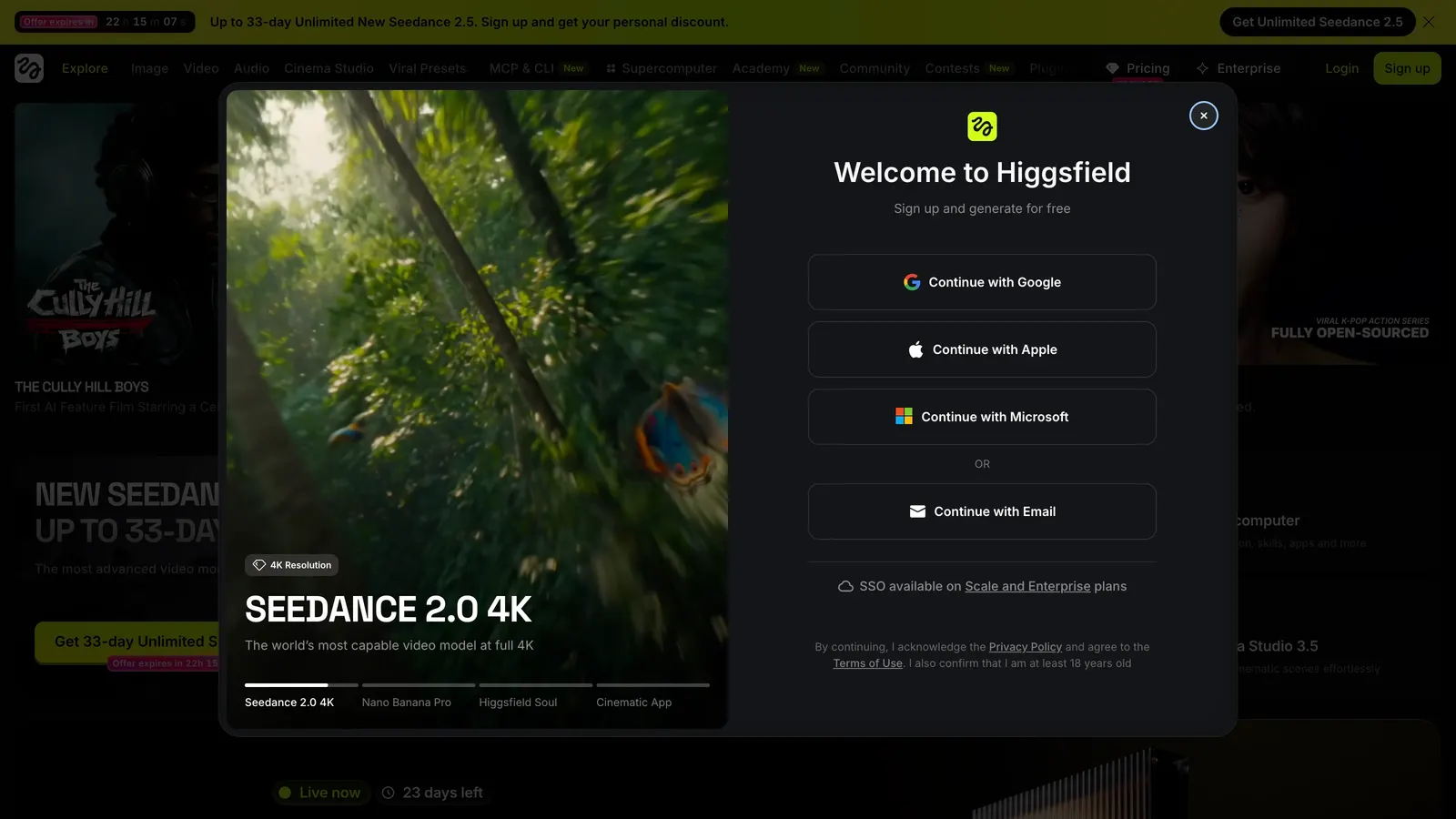Open the Audio menu

pyautogui.click(x=251, y=68)
